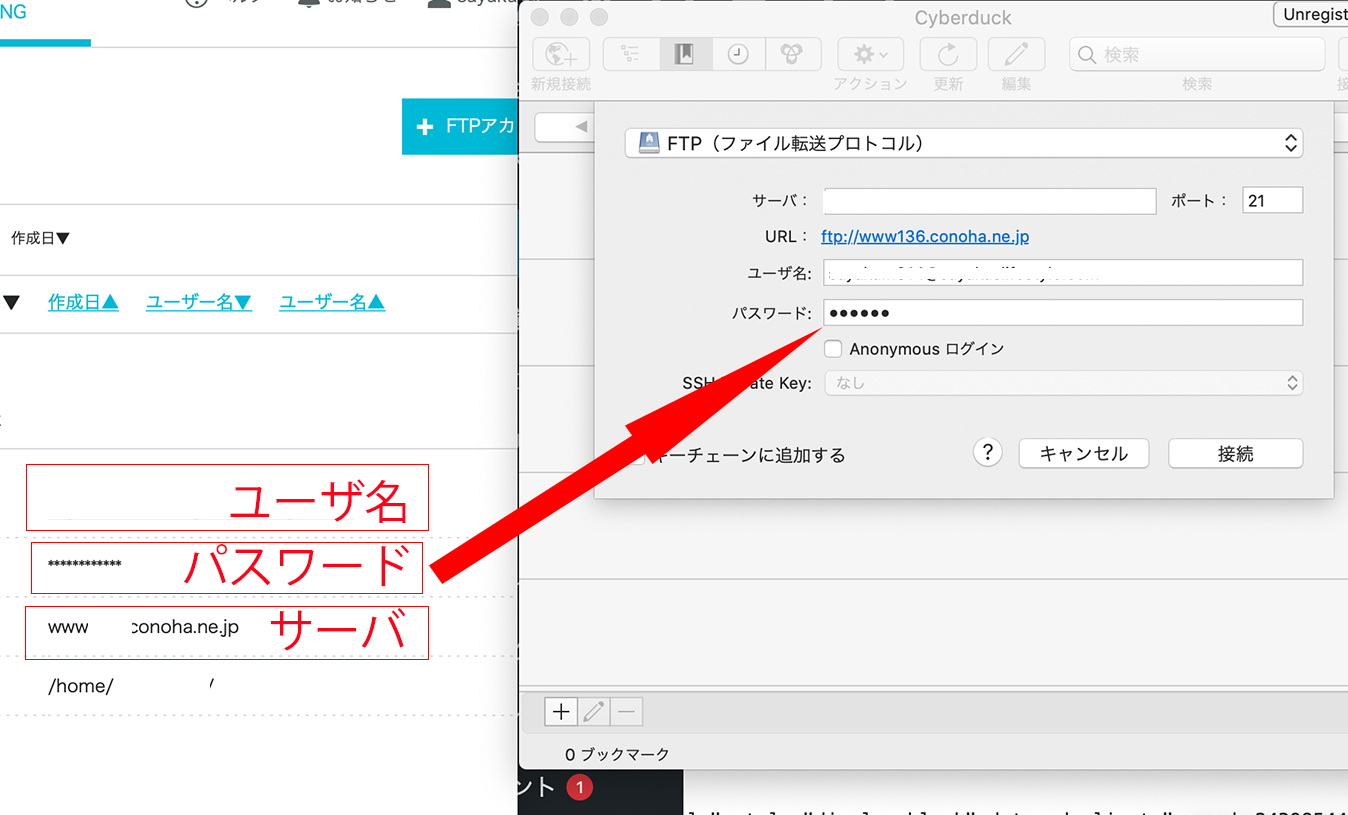The width and height of the screenshot is (1348, 815).
Task: Open the アクション gear menu
Action: point(870,54)
